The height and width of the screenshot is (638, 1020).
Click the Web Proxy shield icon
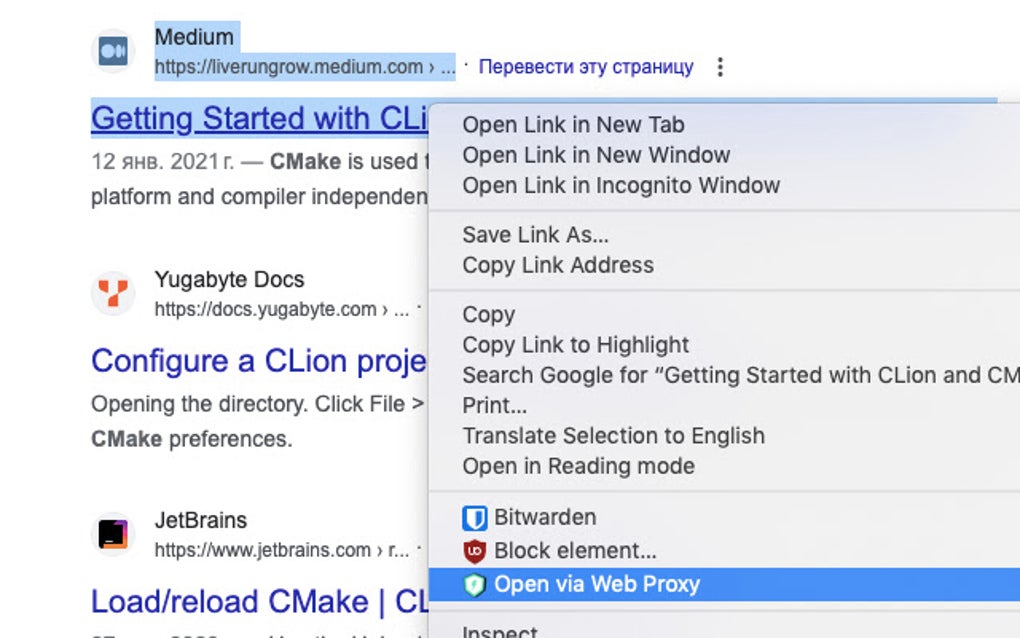click(475, 585)
